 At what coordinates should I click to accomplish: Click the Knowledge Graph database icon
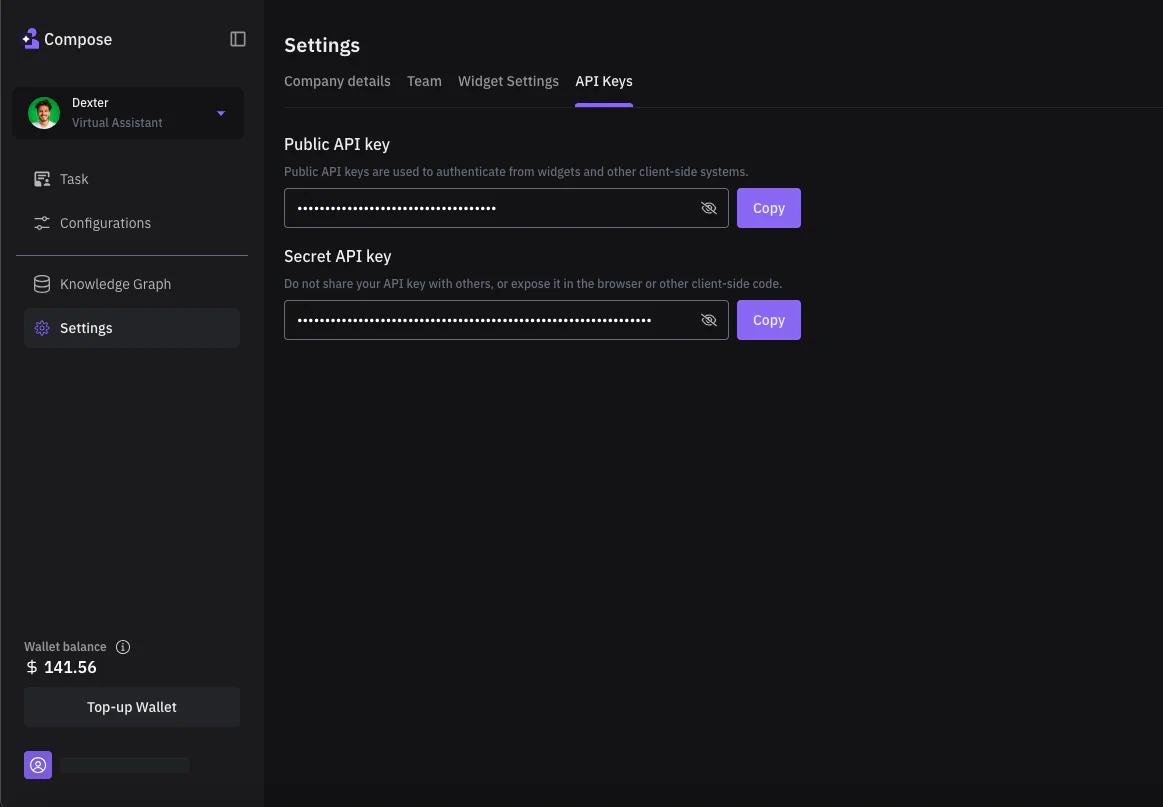coord(42,284)
